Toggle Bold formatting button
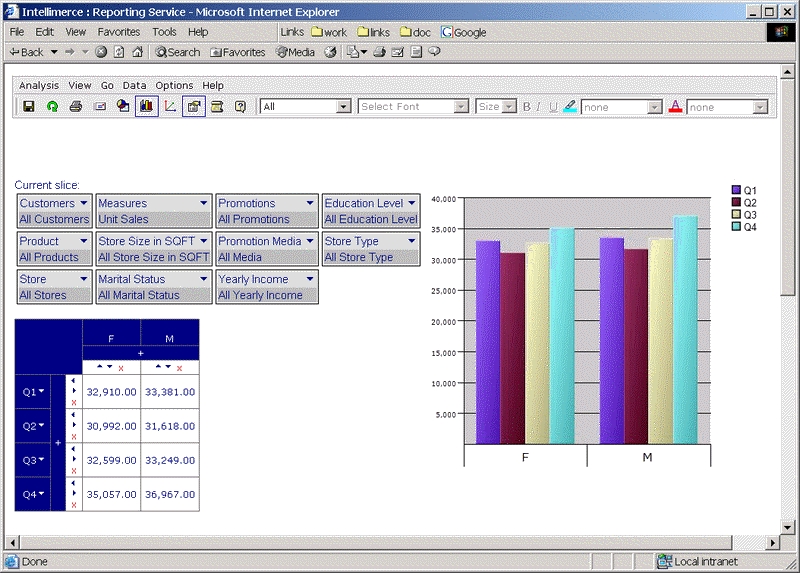The image size is (800, 573). [x=527, y=107]
